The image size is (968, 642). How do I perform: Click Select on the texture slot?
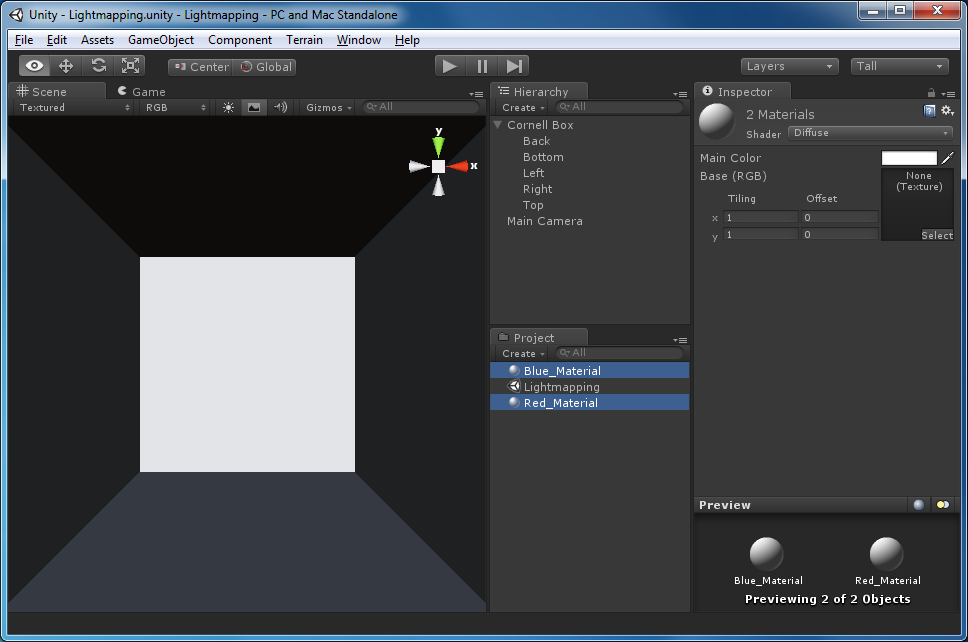(937, 235)
